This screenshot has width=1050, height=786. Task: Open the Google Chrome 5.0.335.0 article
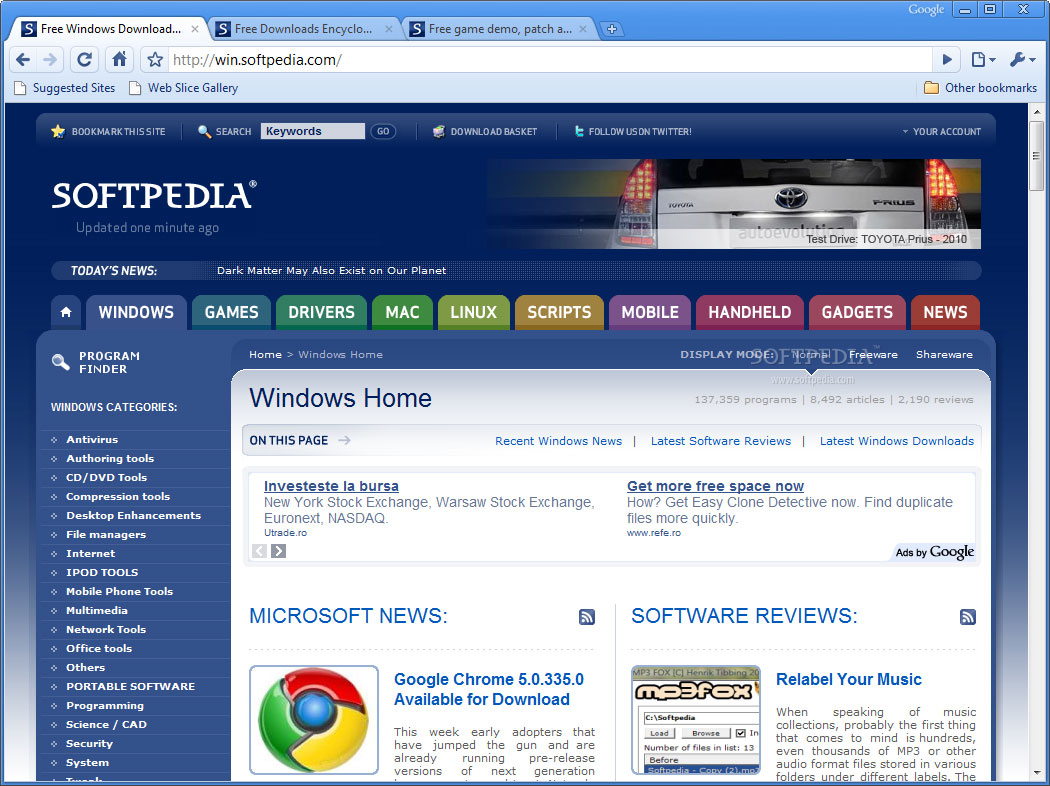(x=489, y=689)
